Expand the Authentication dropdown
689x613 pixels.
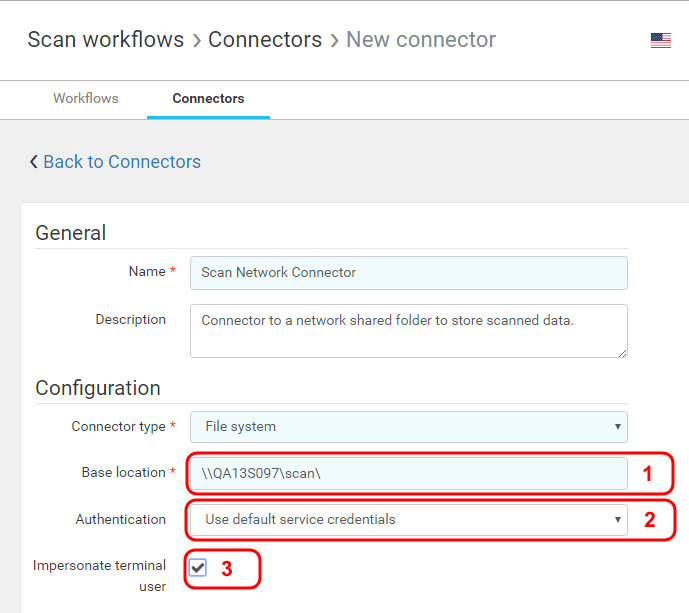point(408,519)
